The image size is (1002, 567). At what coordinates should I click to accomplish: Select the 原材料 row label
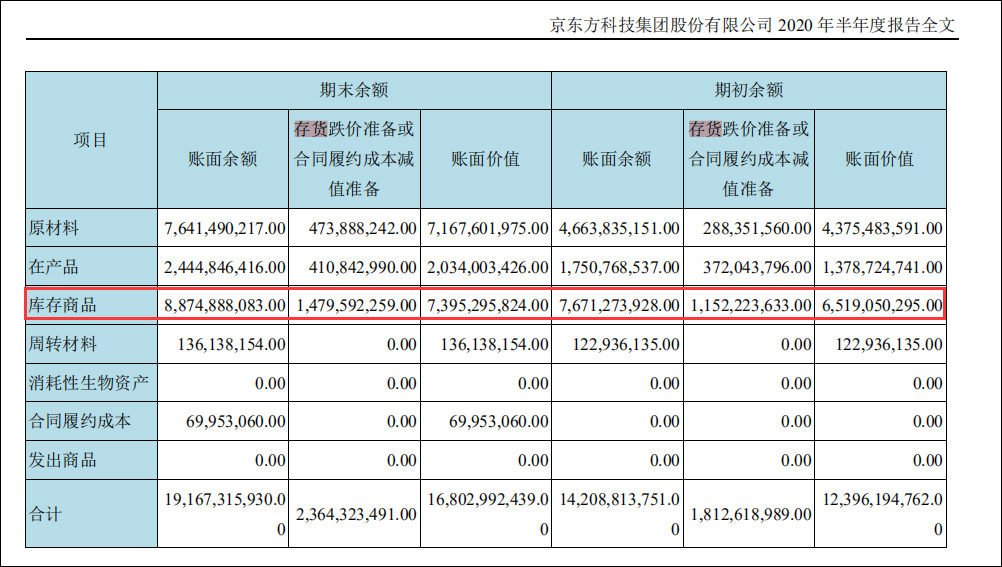coord(54,228)
